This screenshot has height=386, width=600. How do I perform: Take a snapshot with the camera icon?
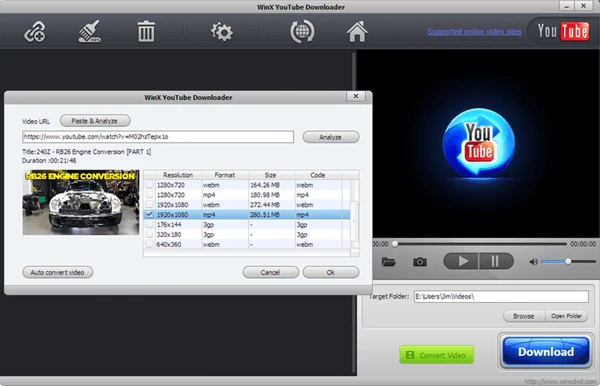click(420, 262)
